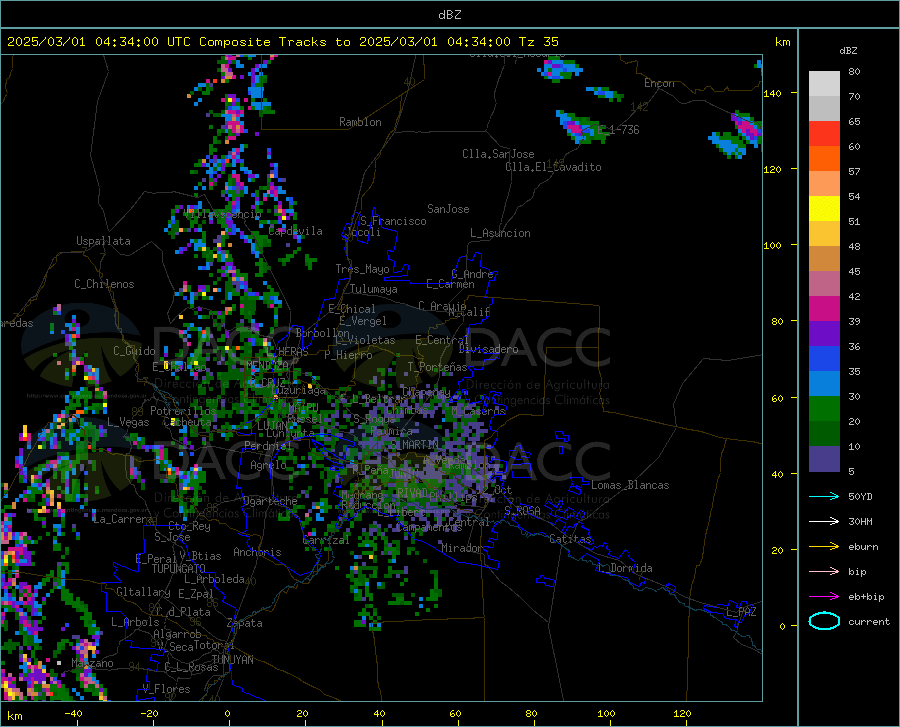Click the Mirador map label
Viewport: 900px width, 727px height.
(x=461, y=548)
